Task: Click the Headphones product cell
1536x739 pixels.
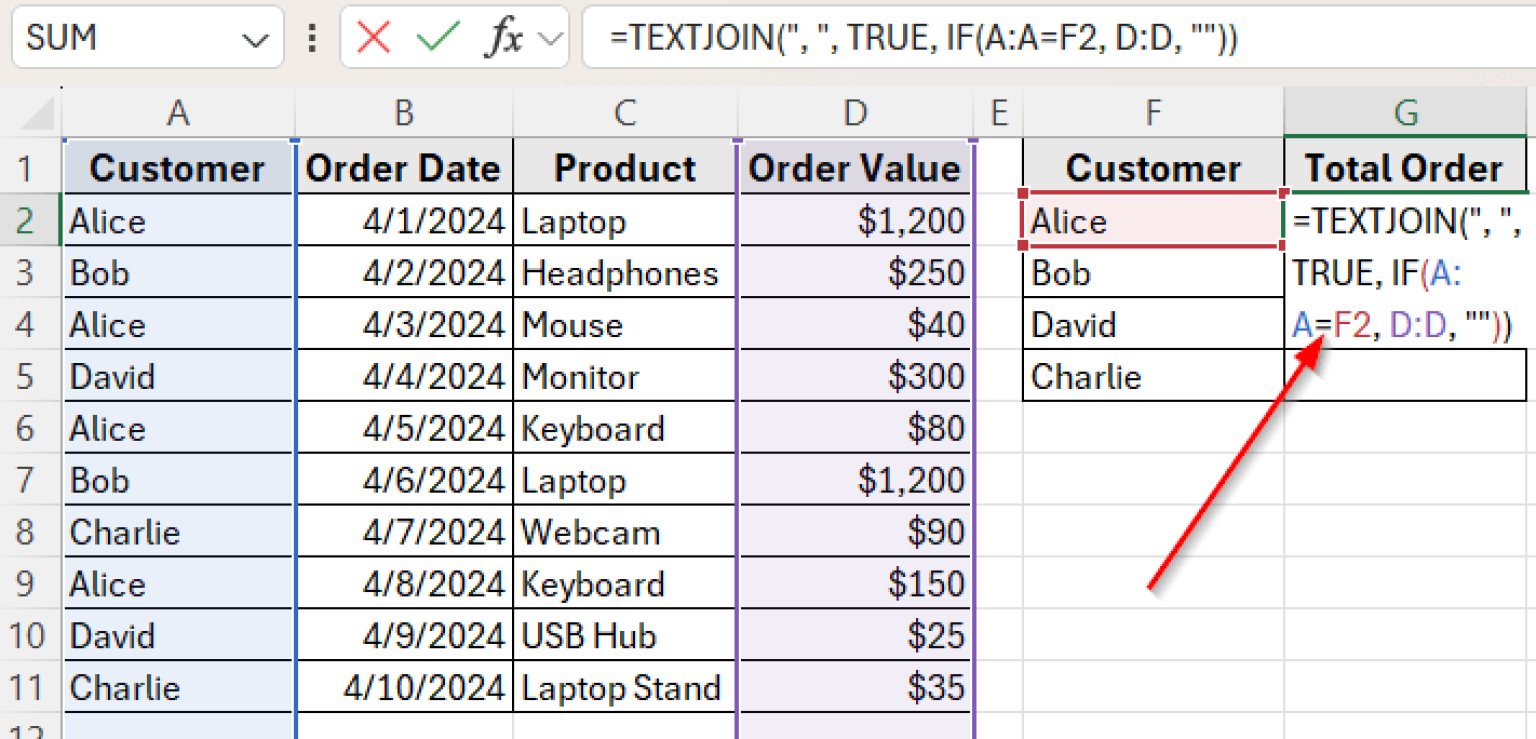Action: click(x=624, y=273)
